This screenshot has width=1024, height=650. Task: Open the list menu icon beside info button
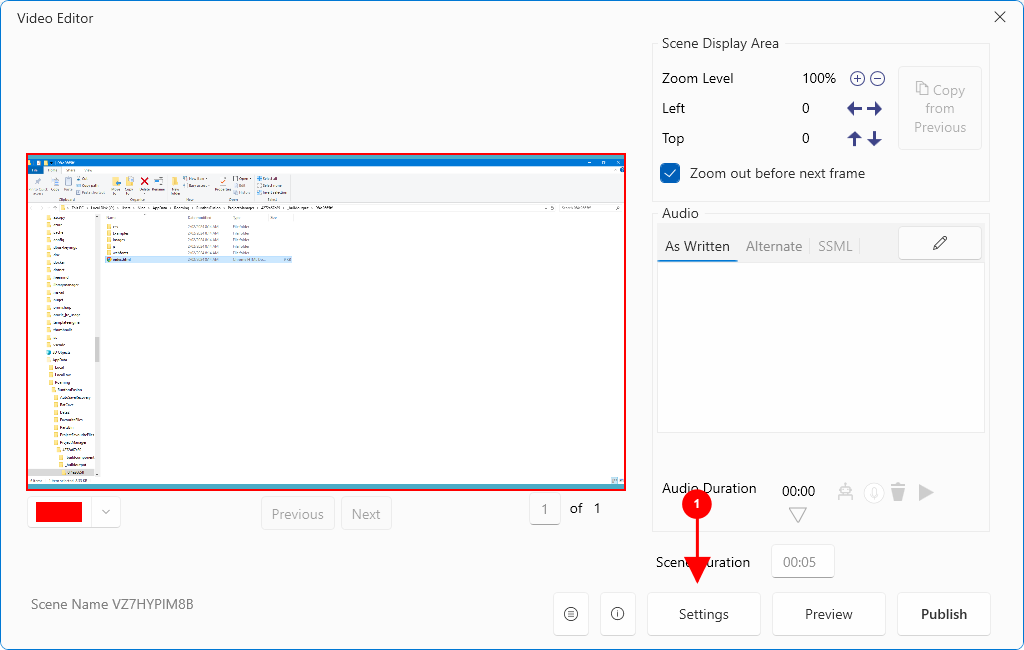(571, 614)
